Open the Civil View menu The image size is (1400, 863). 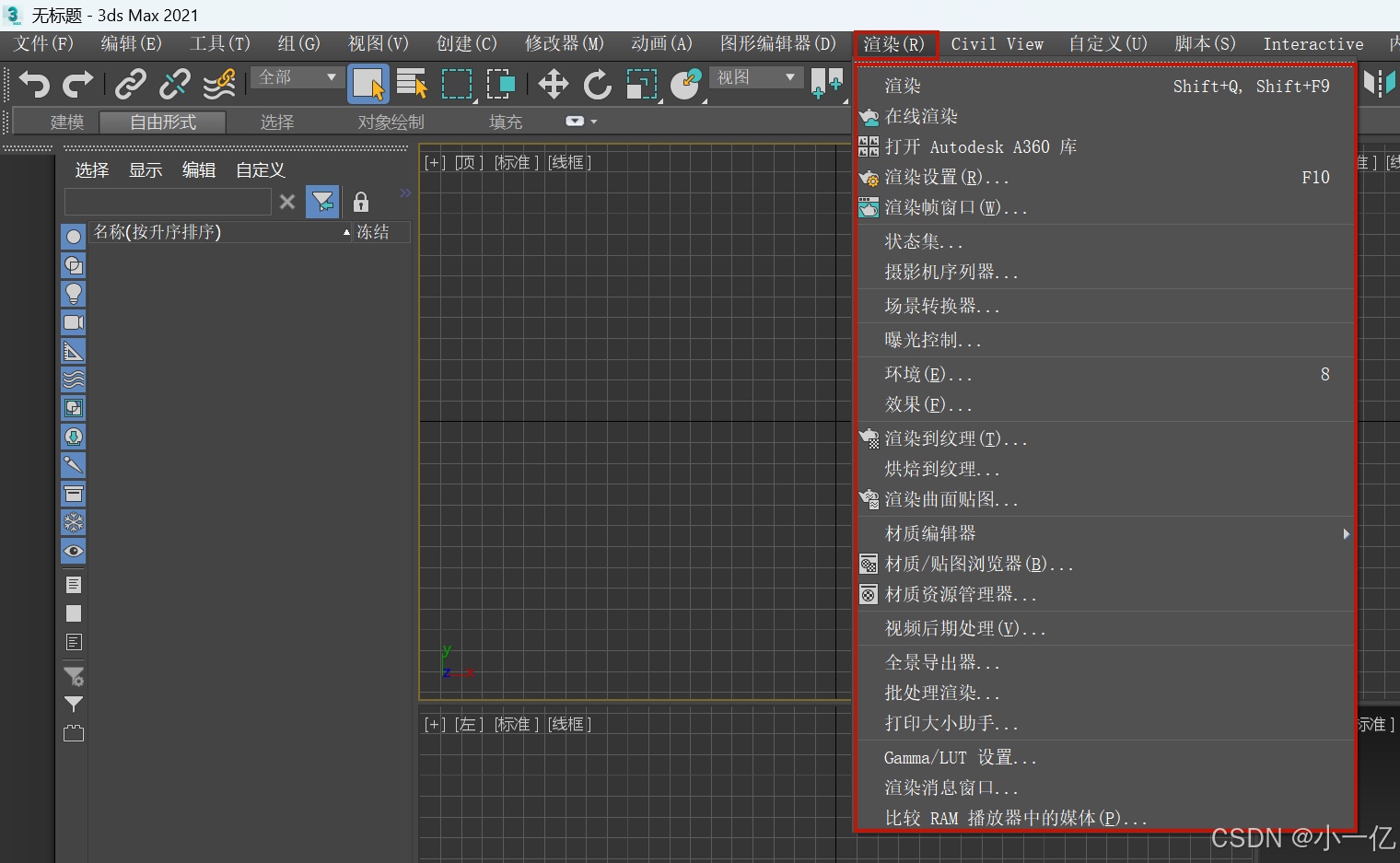tap(997, 43)
